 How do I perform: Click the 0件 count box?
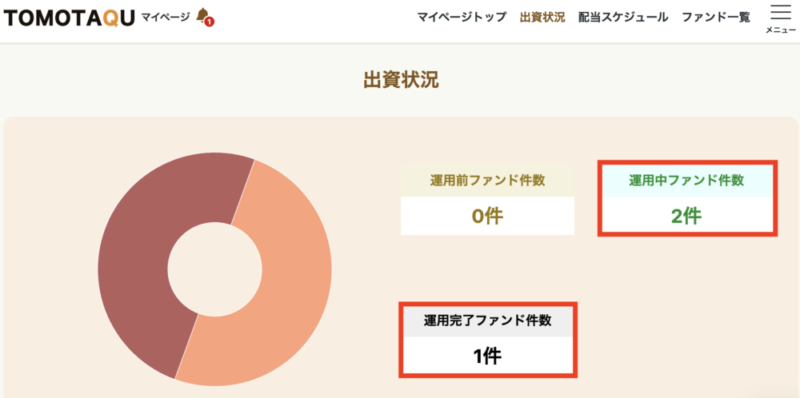coord(487,216)
